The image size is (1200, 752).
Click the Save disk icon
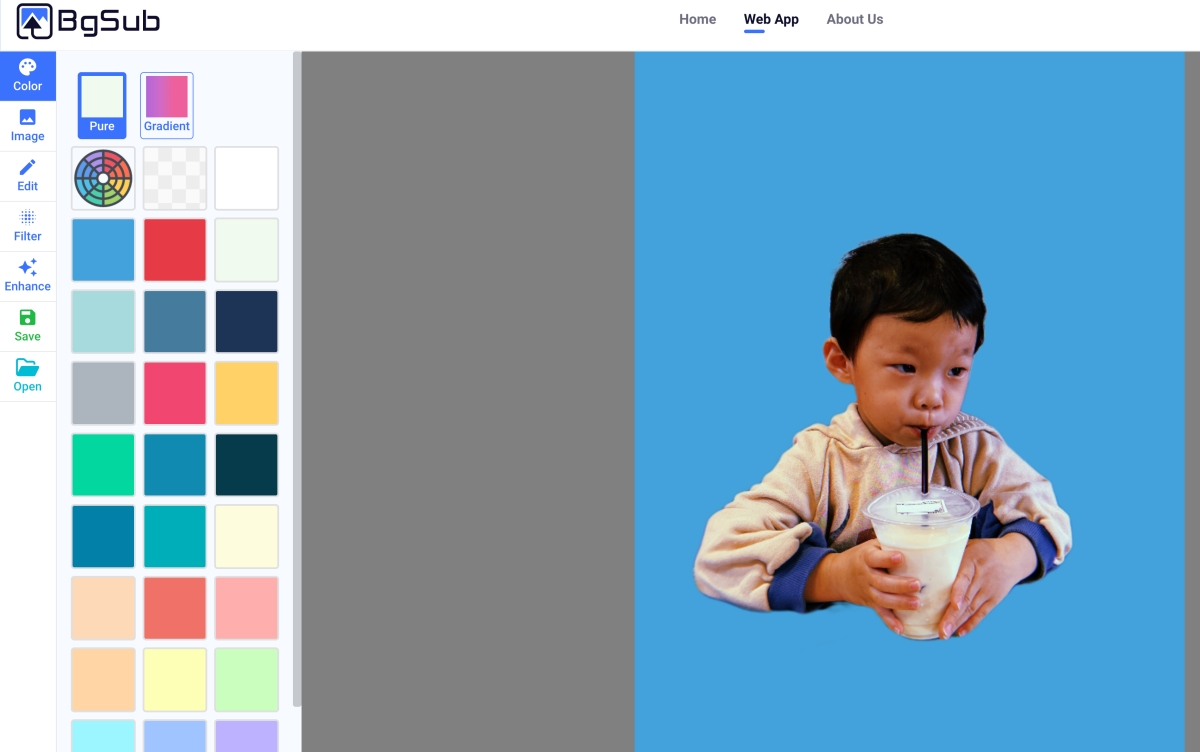28,326
